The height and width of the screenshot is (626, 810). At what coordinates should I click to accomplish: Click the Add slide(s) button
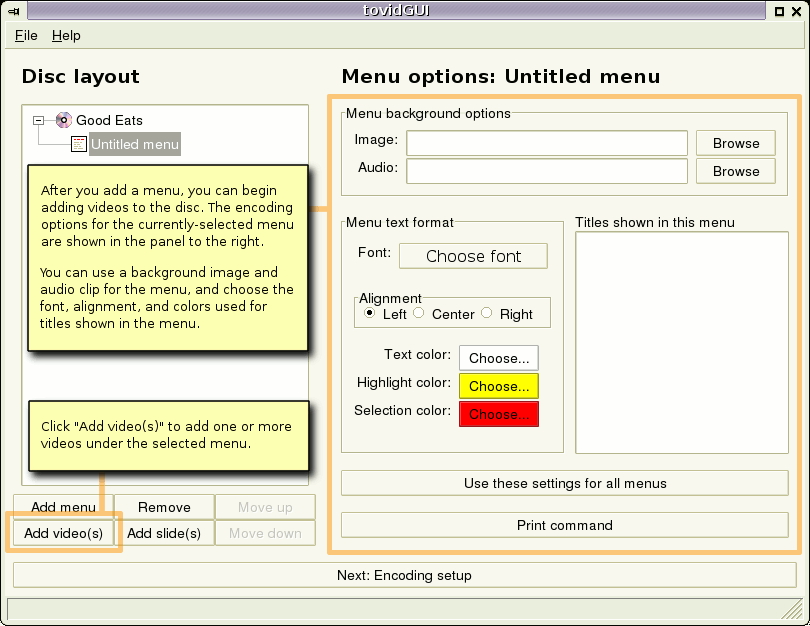pyautogui.click(x=164, y=532)
